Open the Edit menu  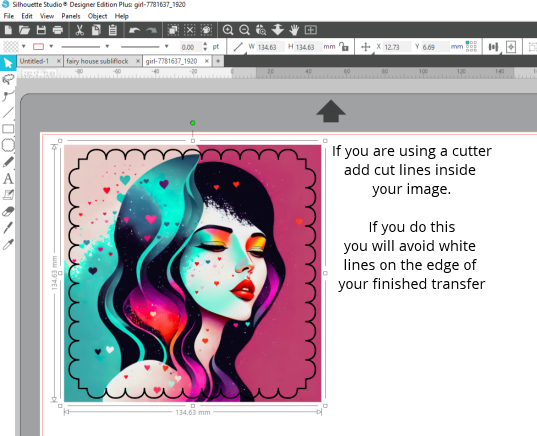pyautogui.click(x=27, y=16)
